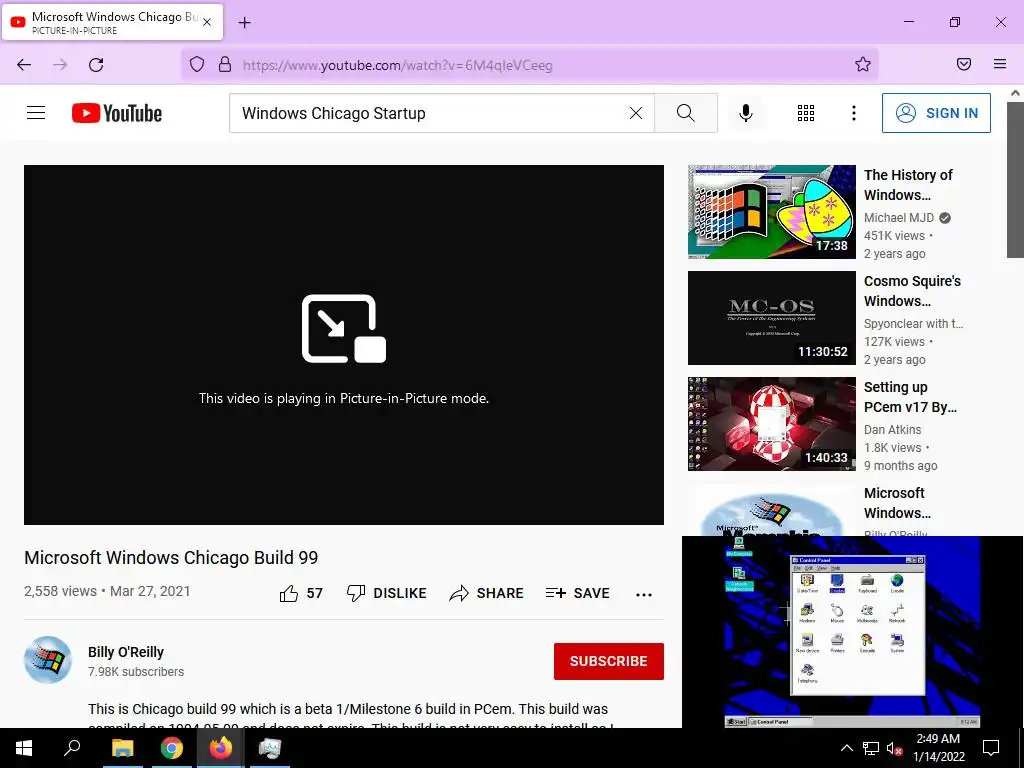Click the page vertical scrollbar thumb

1015,179
